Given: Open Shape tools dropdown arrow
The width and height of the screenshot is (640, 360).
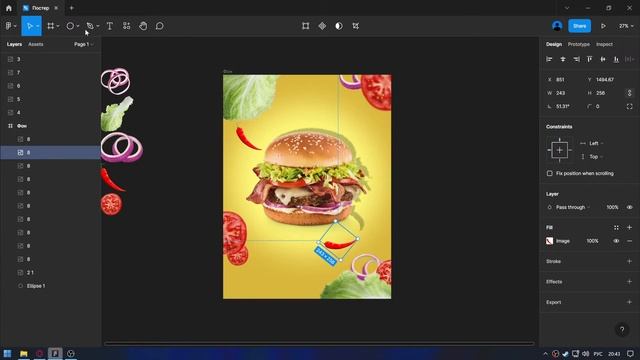Looking at the screenshot, I should pyautogui.click(x=78, y=26).
